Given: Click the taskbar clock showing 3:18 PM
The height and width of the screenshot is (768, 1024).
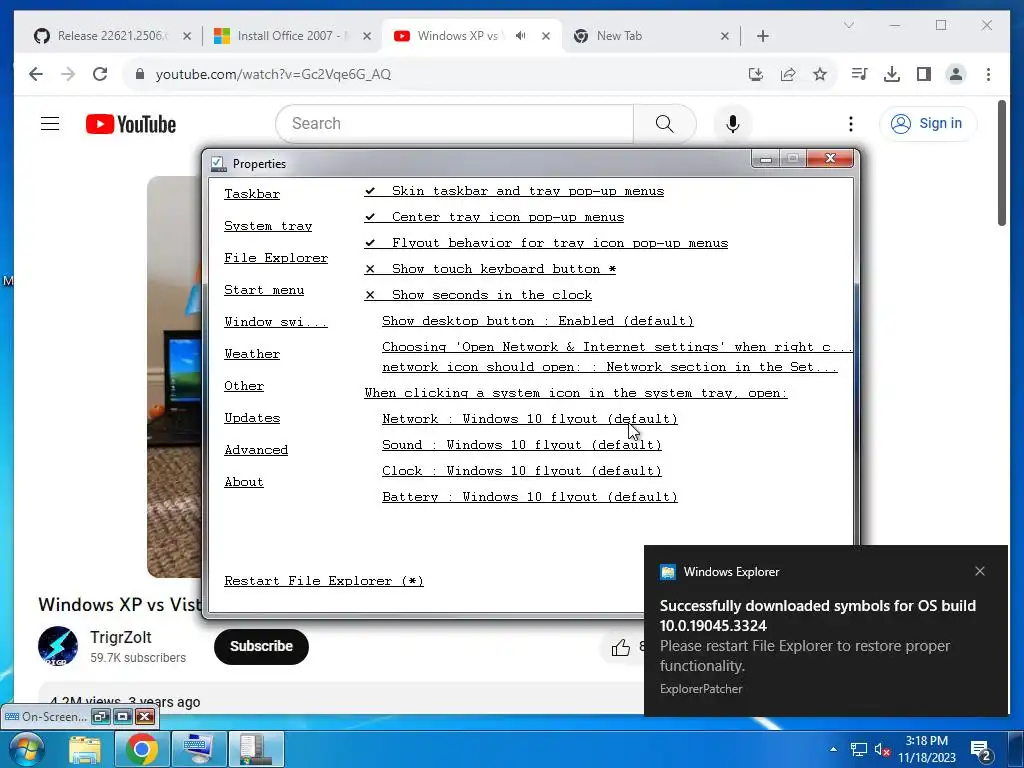Looking at the screenshot, I should pyautogui.click(x=927, y=749).
